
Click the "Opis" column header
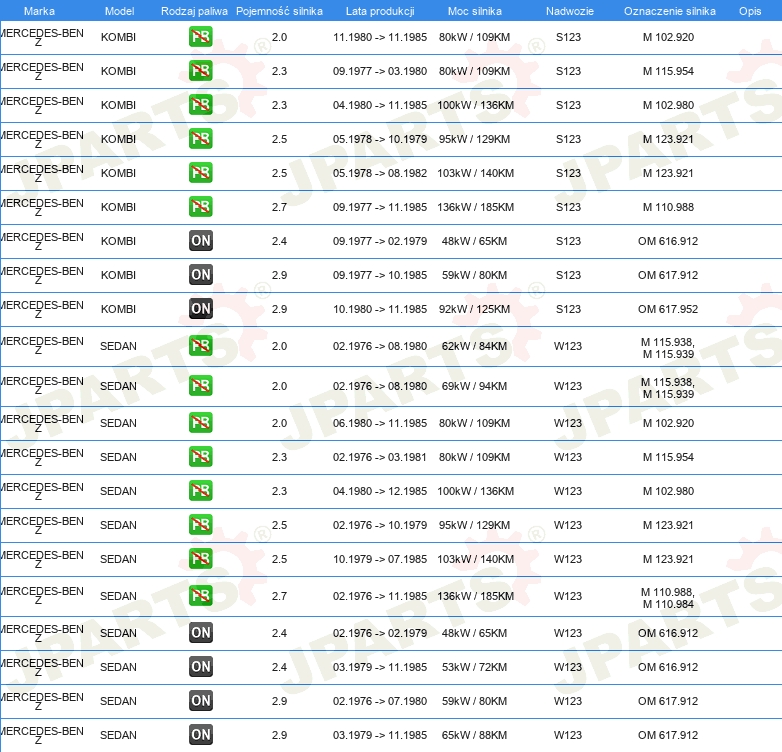[x=749, y=11]
